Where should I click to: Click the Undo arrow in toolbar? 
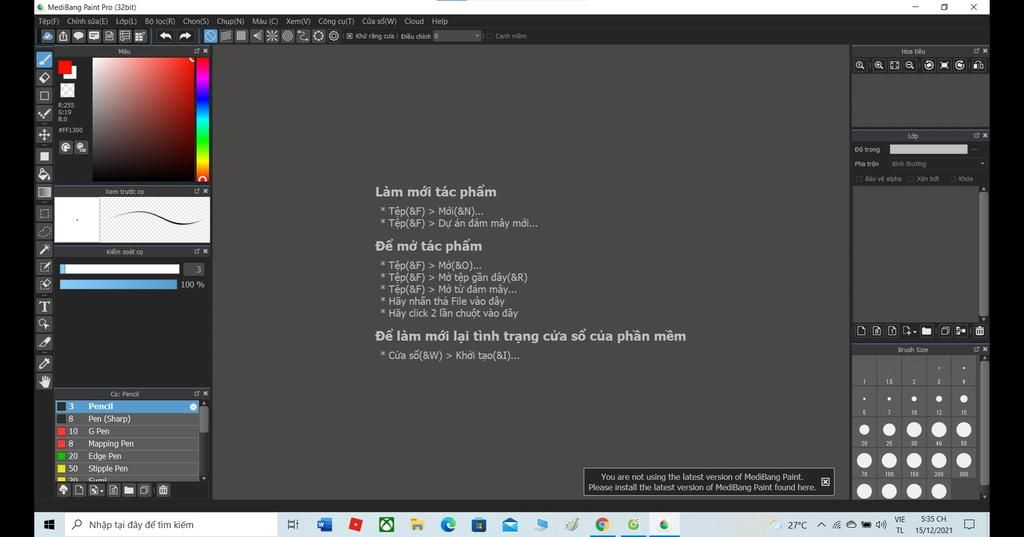(166, 36)
